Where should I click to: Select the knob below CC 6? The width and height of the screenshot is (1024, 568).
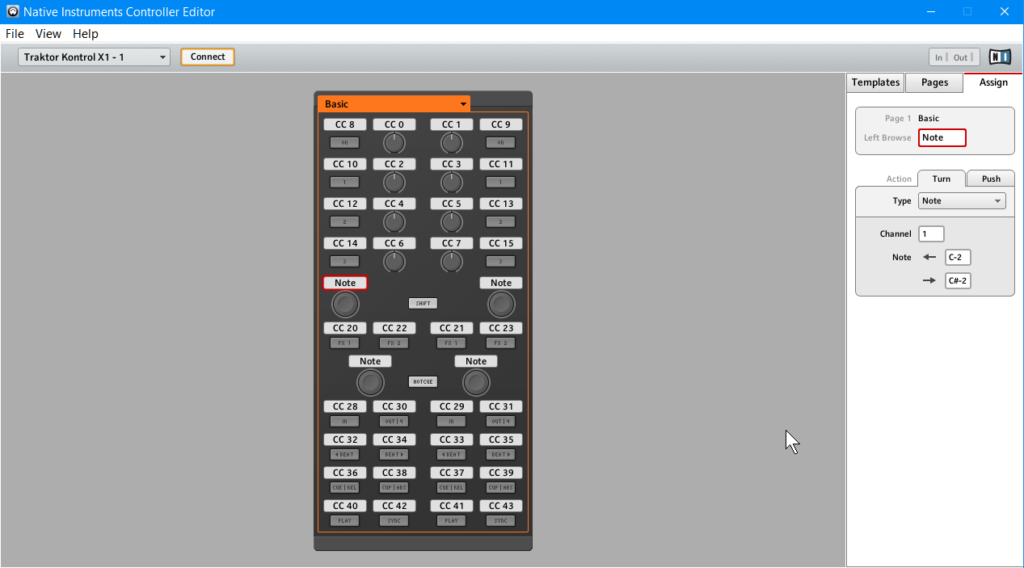pyautogui.click(x=394, y=262)
